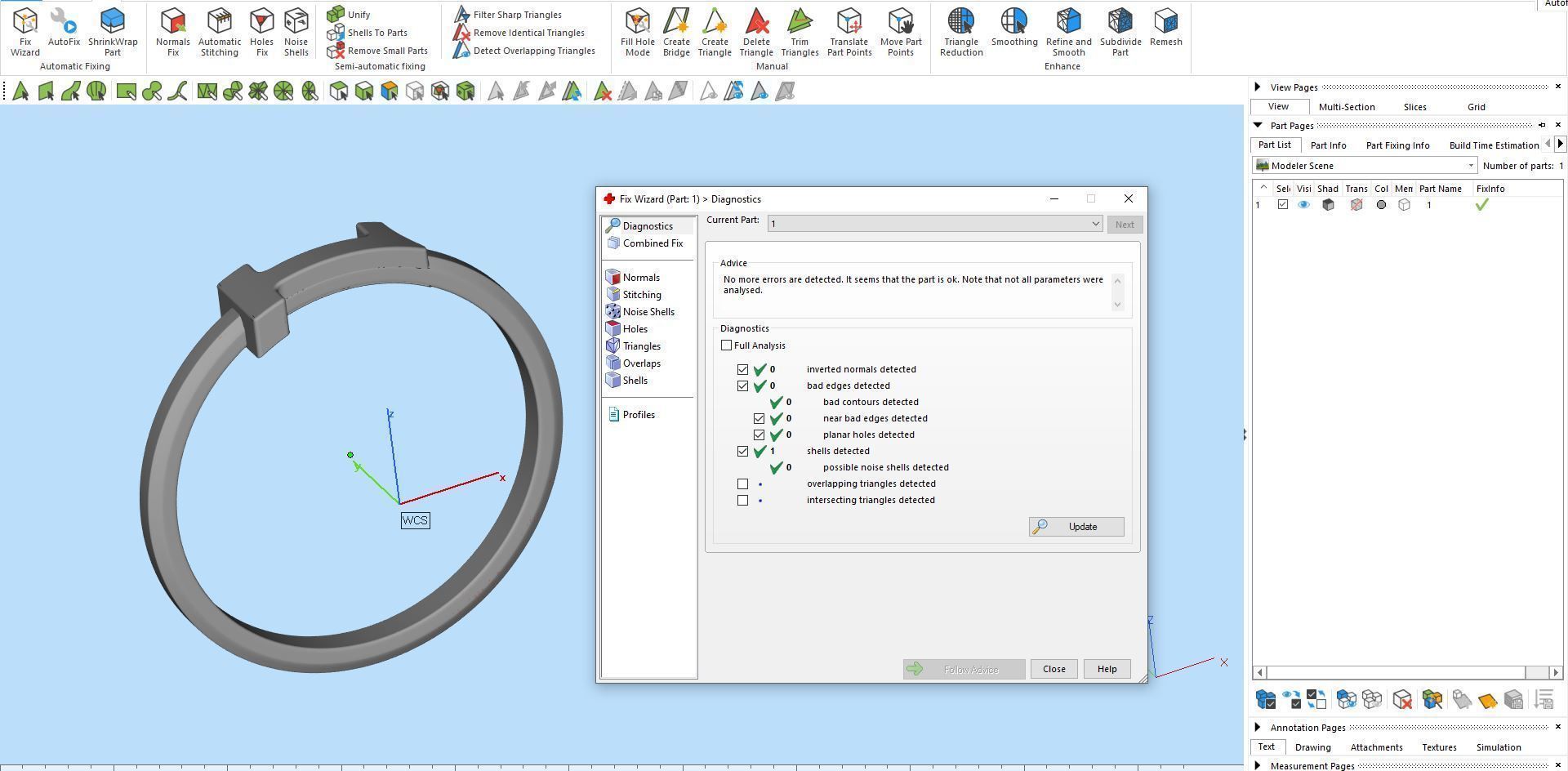Run Detect Overlapping Triangles
The width and height of the screenshot is (1568, 771).
pyautogui.click(x=524, y=51)
